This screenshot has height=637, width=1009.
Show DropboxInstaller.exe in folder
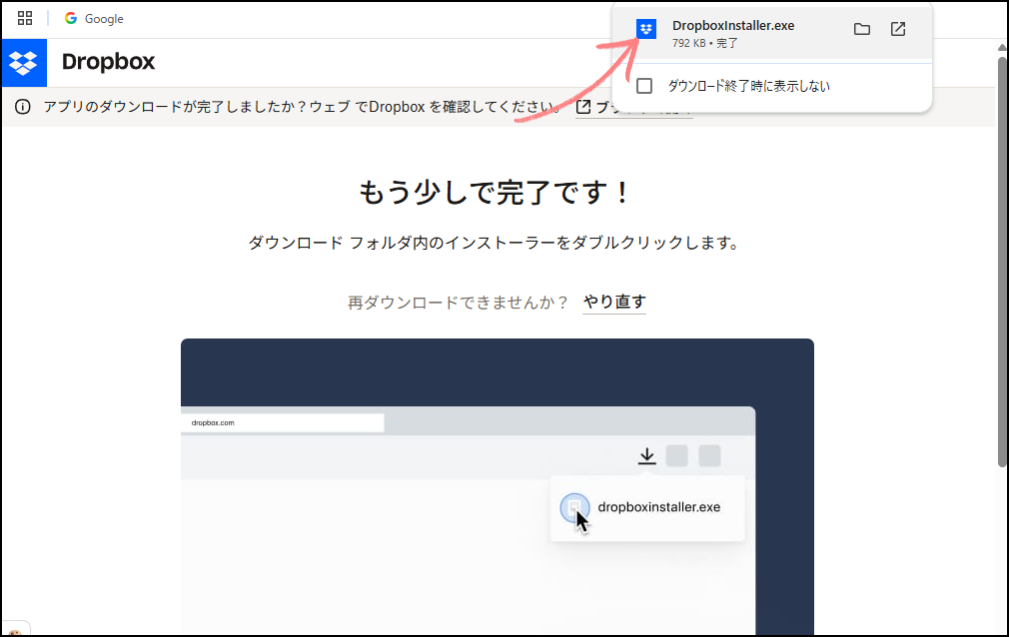[x=862, y=29]
